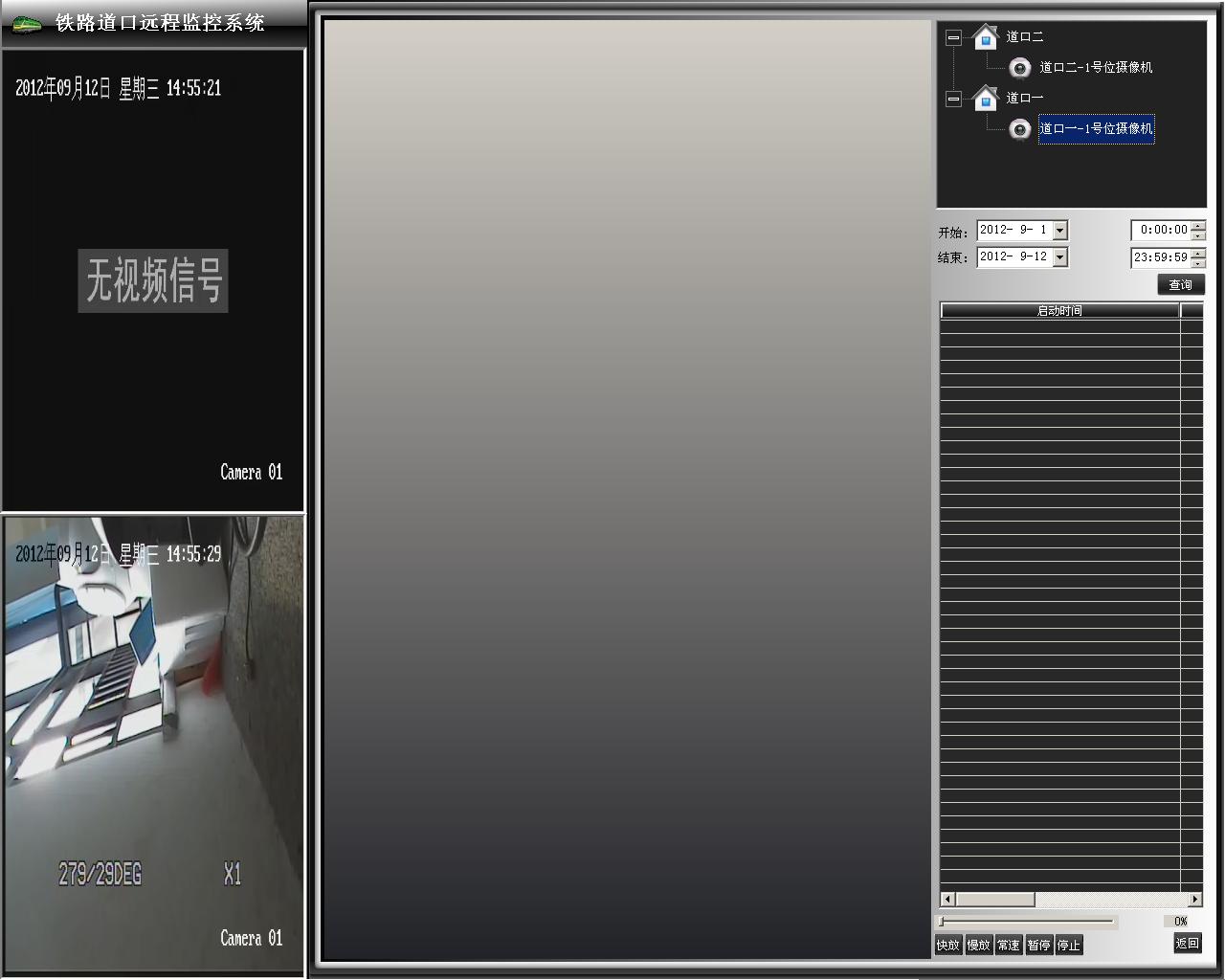Click the 道口二 house icon
Viewport: 1225px width, 980px height.
click(985, 37)
